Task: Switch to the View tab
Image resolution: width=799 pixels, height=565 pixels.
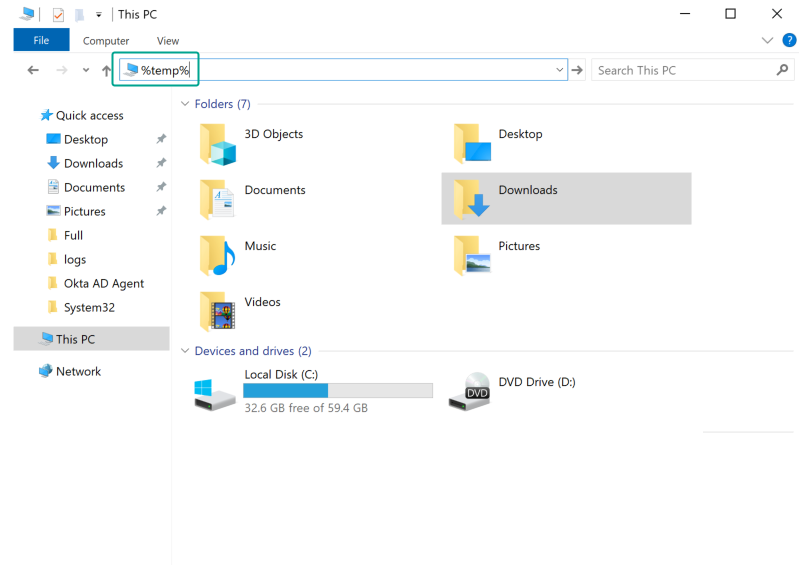Action: [x=168, y=41]
